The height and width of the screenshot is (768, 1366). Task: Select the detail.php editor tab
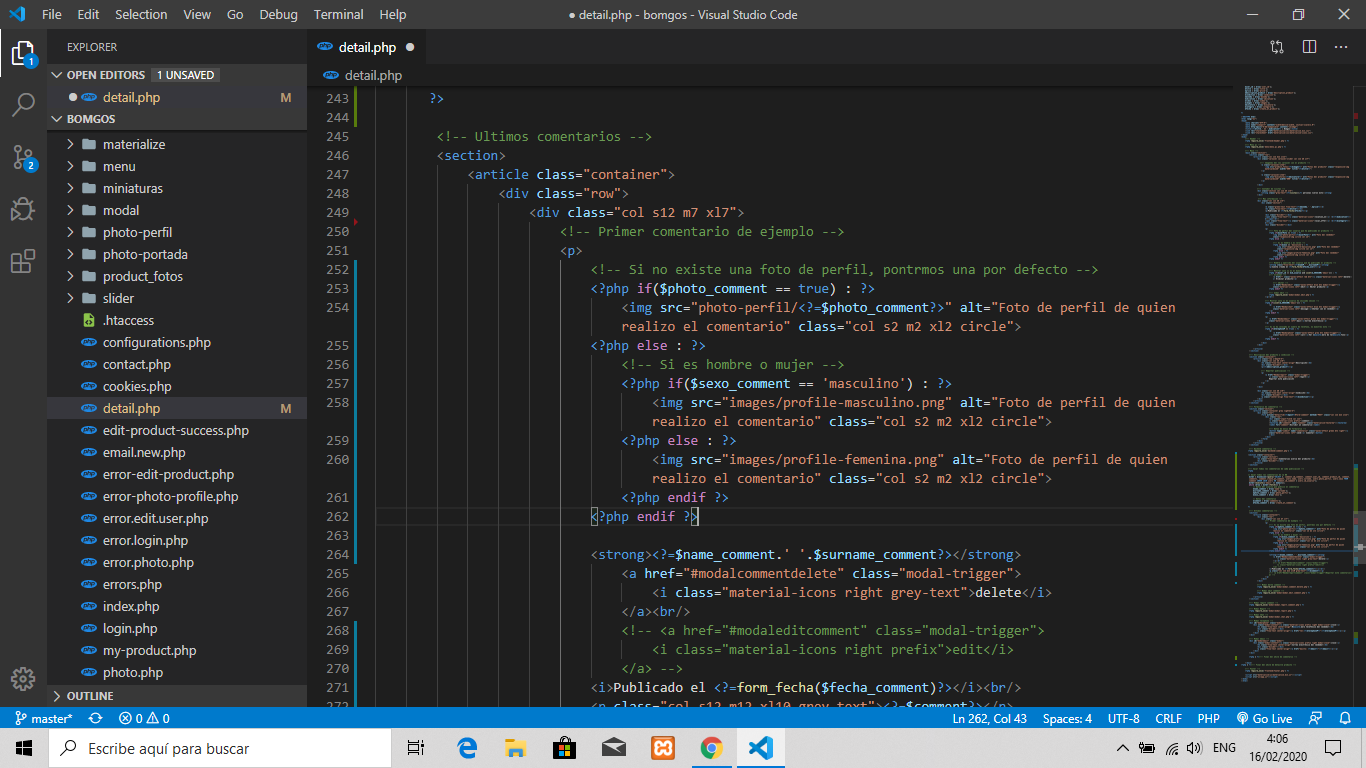click(367, 47)
